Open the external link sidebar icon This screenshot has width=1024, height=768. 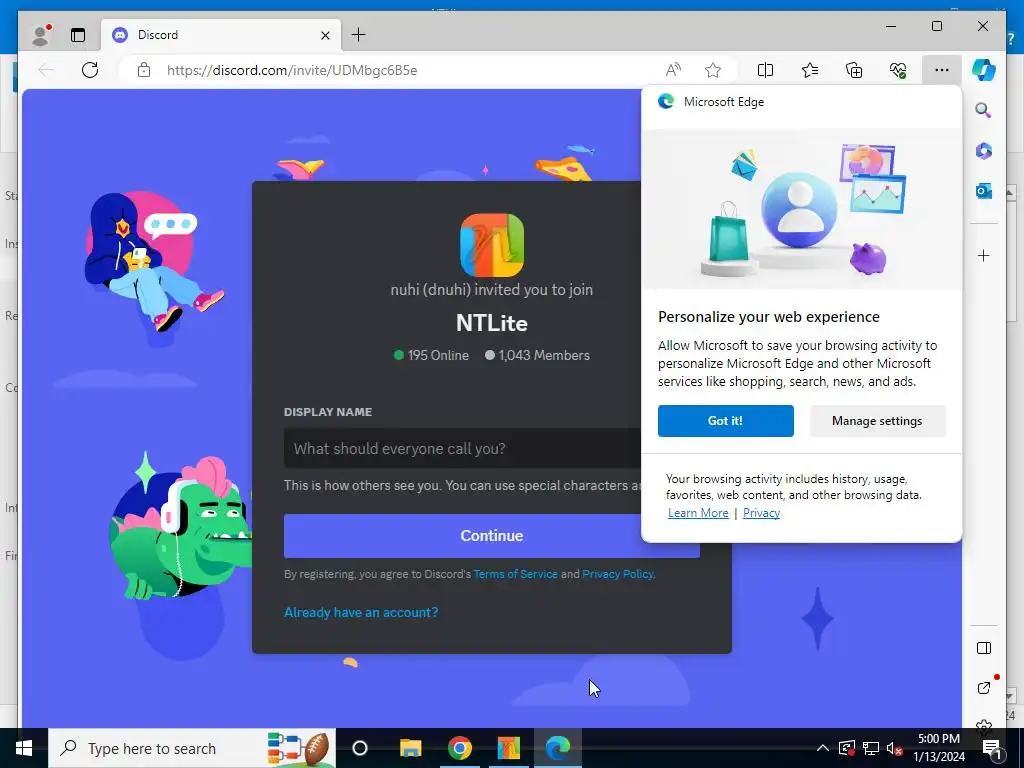click(984, 688)
